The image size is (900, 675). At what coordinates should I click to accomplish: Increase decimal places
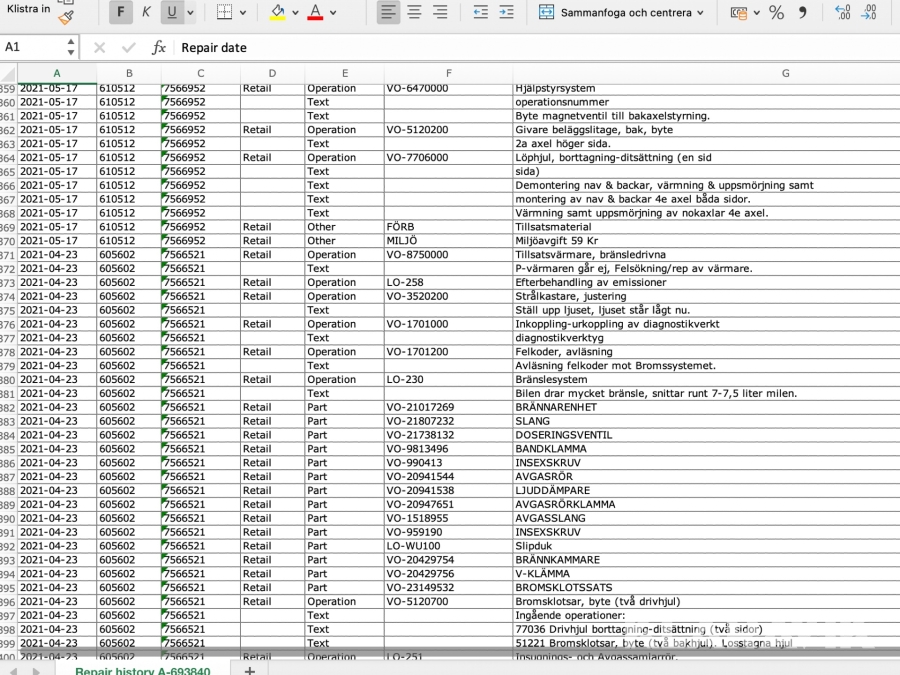point(842,13)
